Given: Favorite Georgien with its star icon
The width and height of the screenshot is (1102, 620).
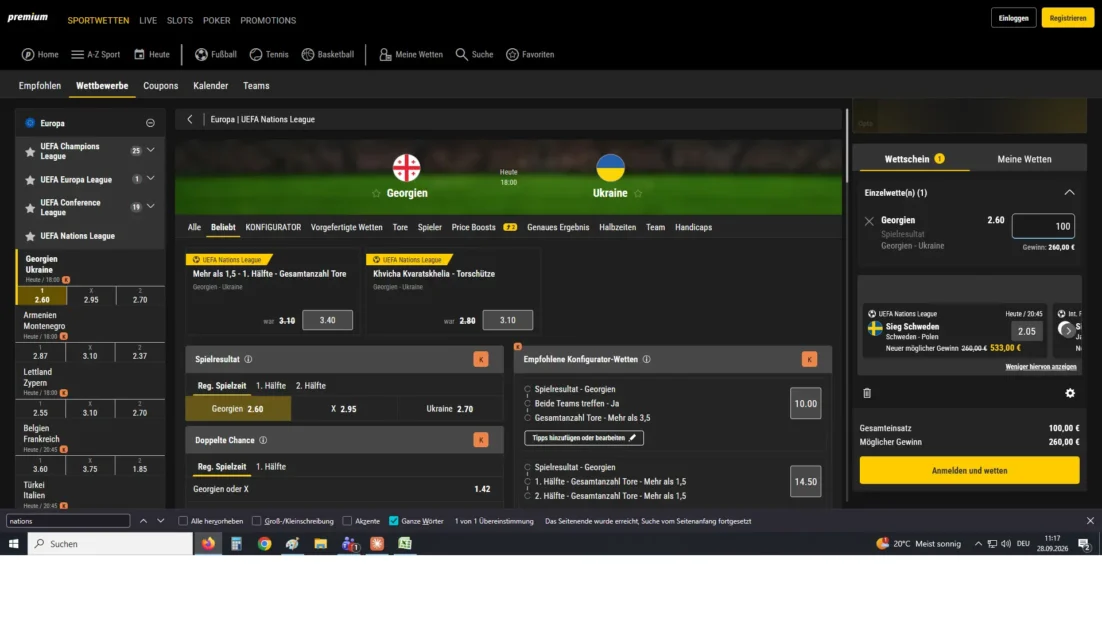Looking at the screenshot, I should click(376, 193).
